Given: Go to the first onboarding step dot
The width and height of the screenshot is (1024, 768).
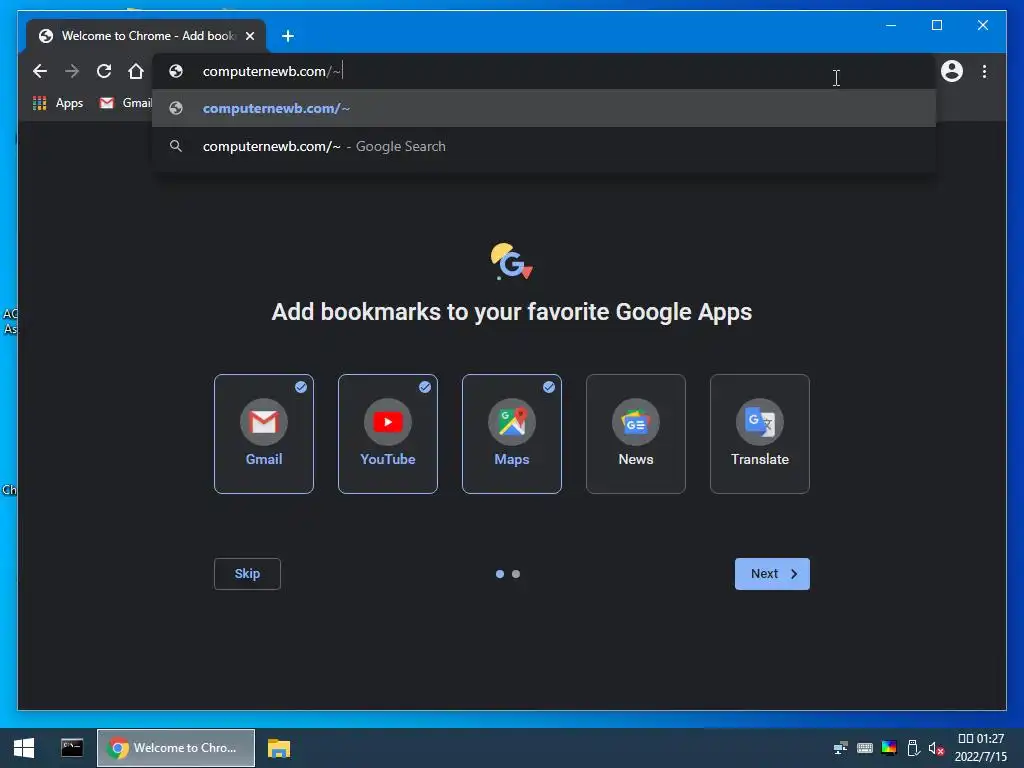Looking at the screenshot, I should pos(500,574).
